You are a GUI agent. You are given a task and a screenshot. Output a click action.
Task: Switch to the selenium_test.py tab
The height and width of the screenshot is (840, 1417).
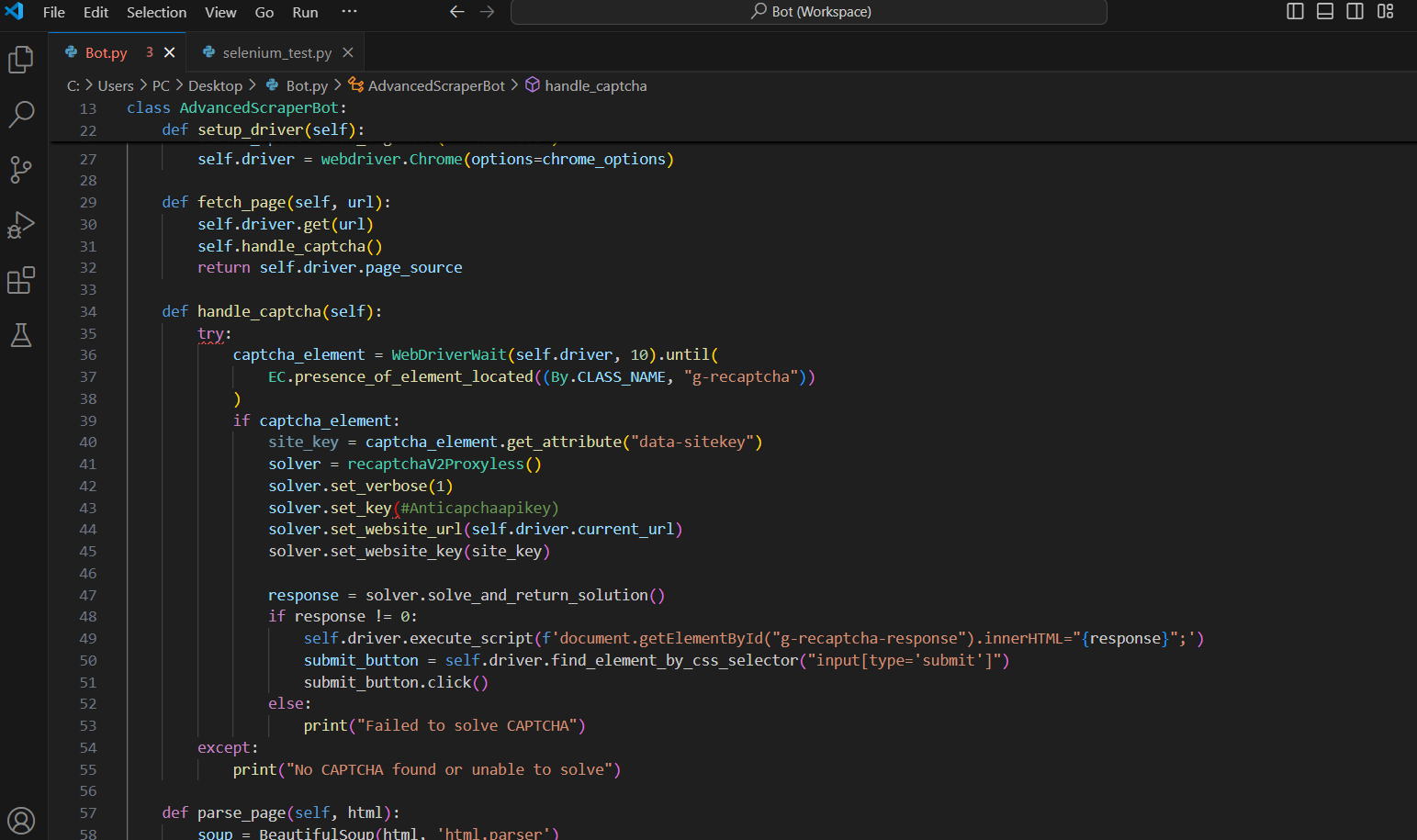(276, 52)
